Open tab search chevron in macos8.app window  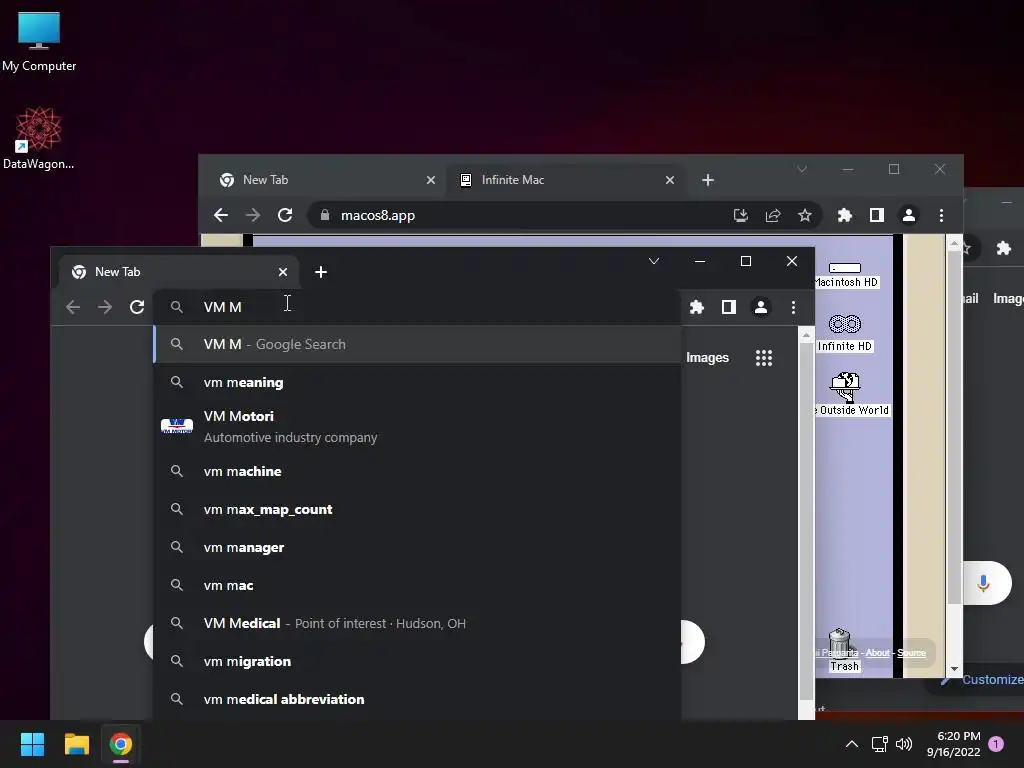pos(802,169)
